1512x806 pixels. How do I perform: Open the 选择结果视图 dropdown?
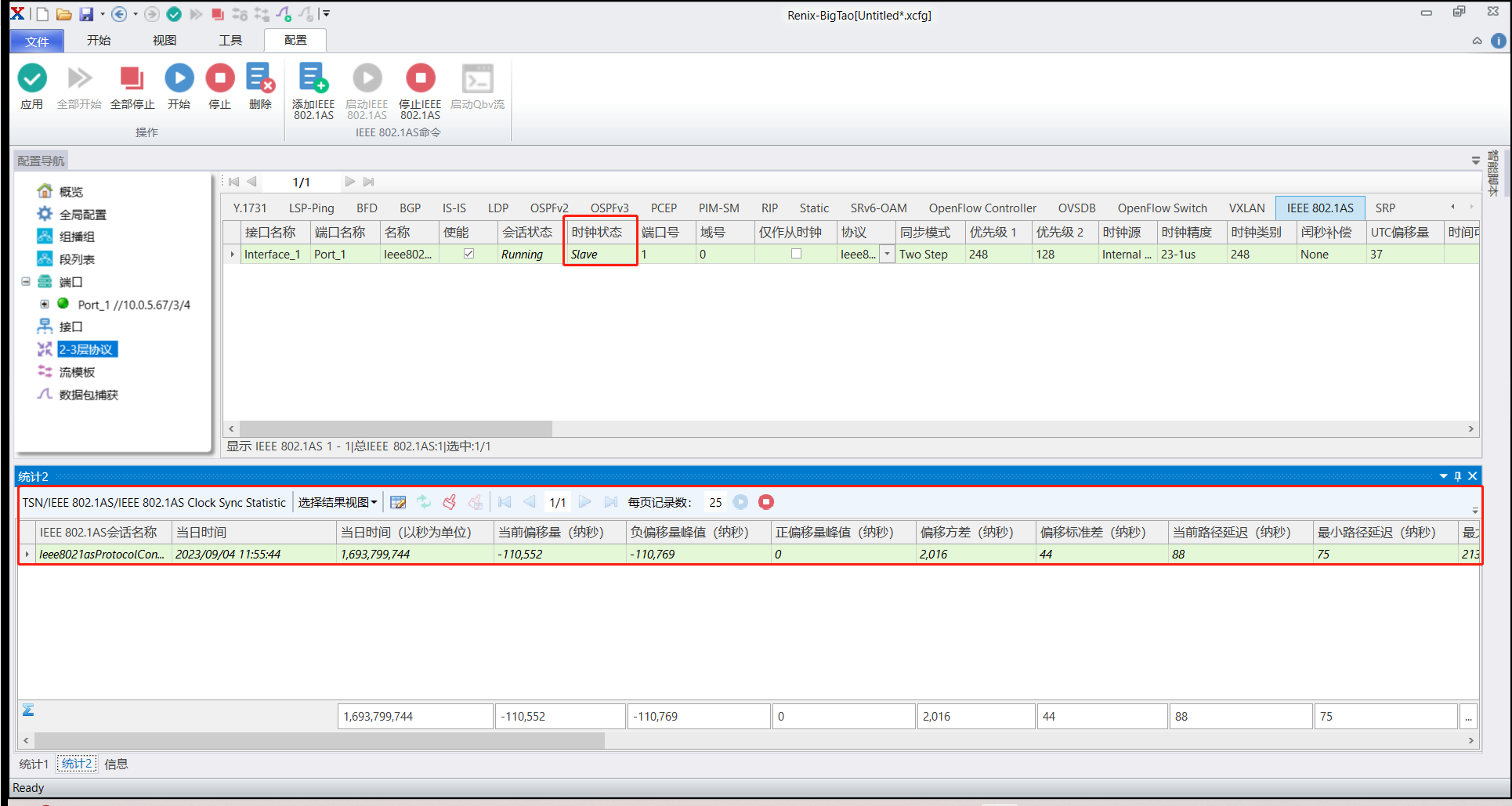click(338, 502)
